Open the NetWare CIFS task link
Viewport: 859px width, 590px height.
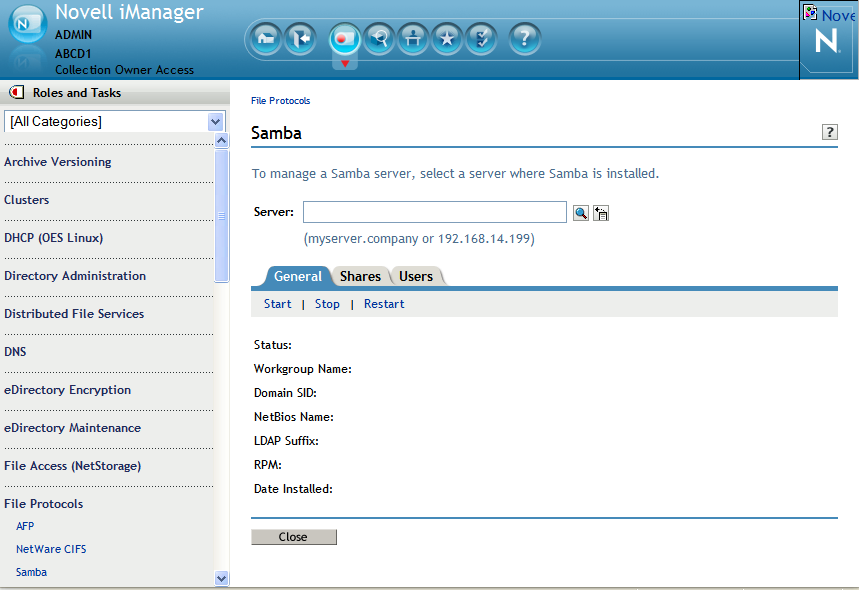(x=51, y=549)
